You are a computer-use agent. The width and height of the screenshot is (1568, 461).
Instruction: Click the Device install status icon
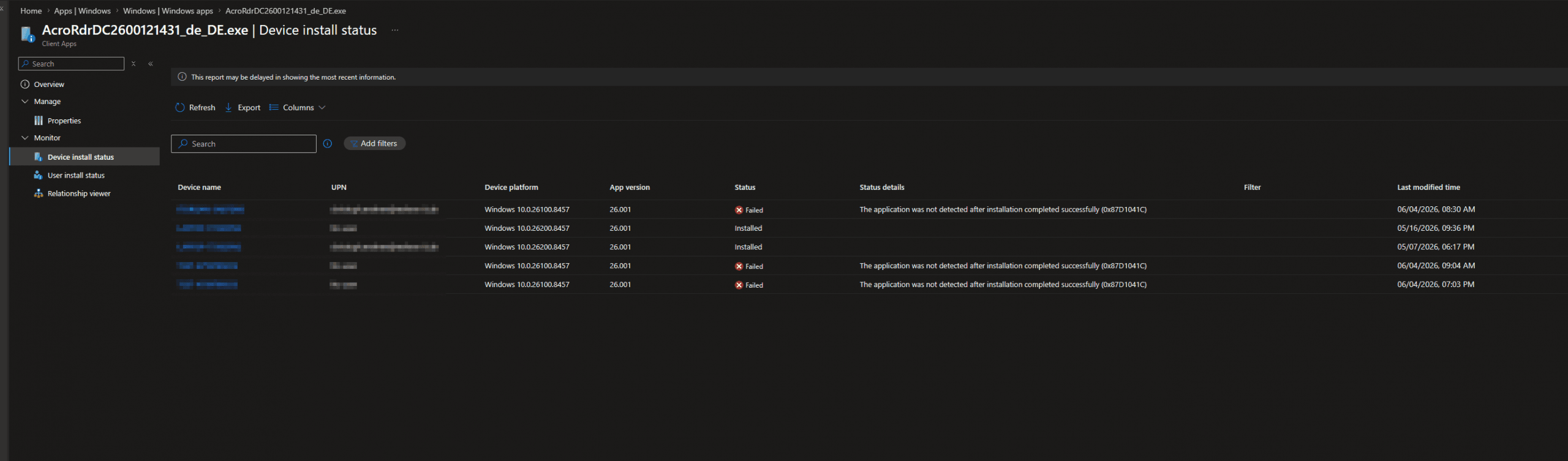click(38, 157)
